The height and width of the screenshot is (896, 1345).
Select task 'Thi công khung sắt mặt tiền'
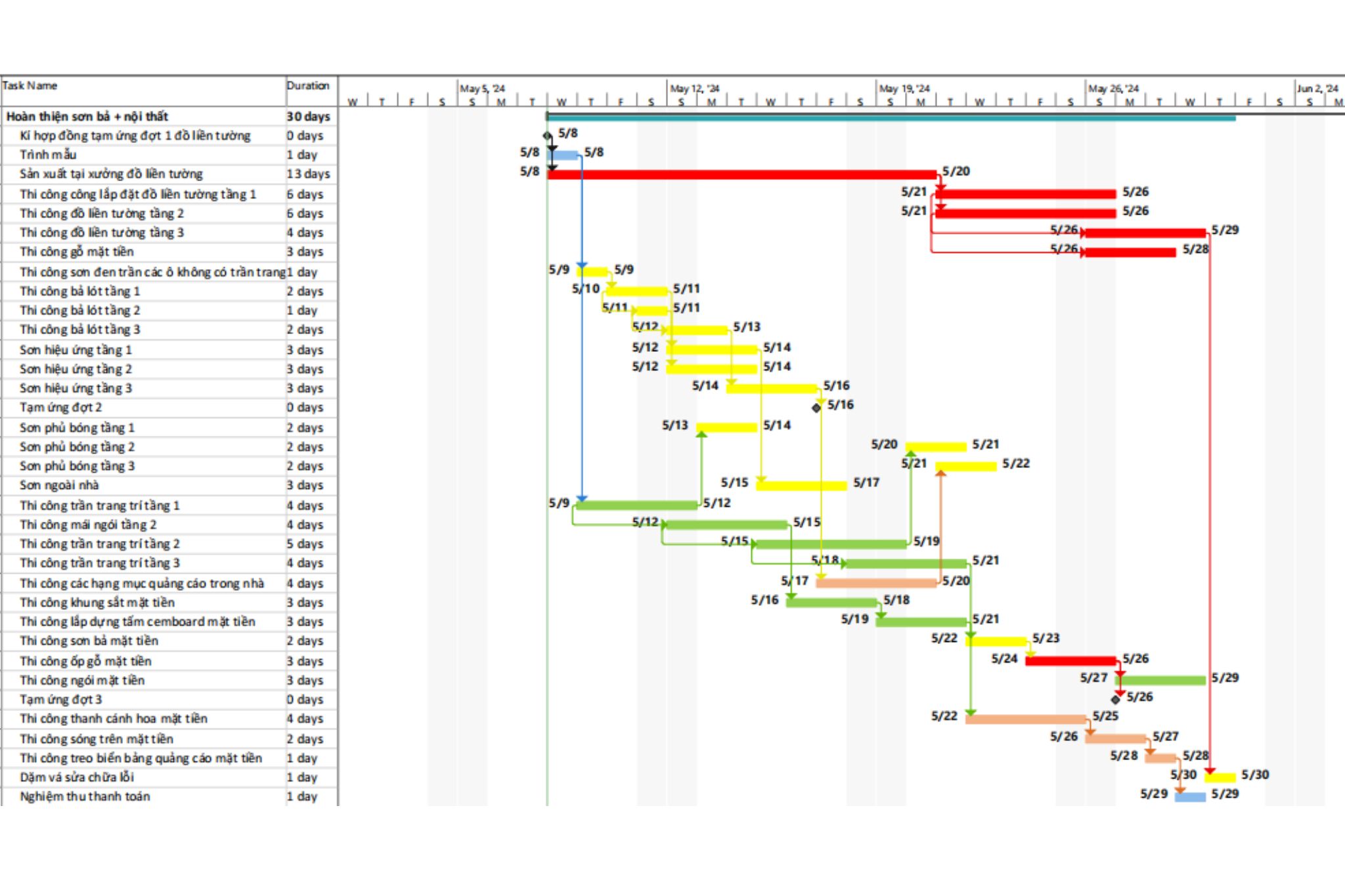(x=97, y=602)
